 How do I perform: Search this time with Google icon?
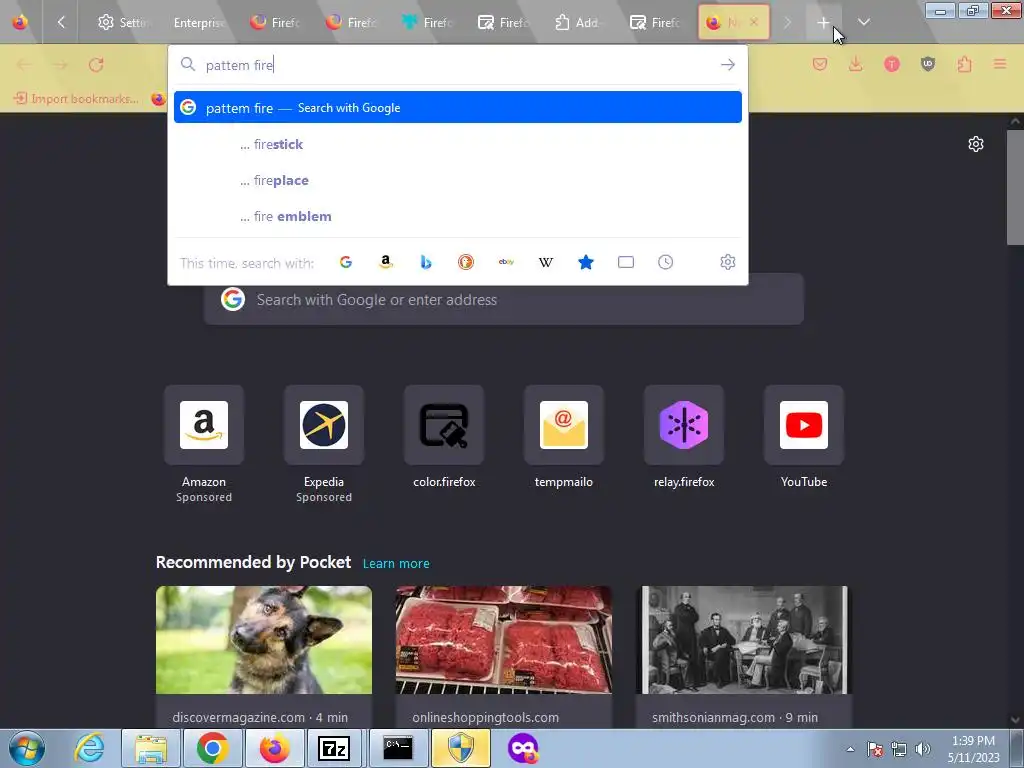[x=346, y=262]
